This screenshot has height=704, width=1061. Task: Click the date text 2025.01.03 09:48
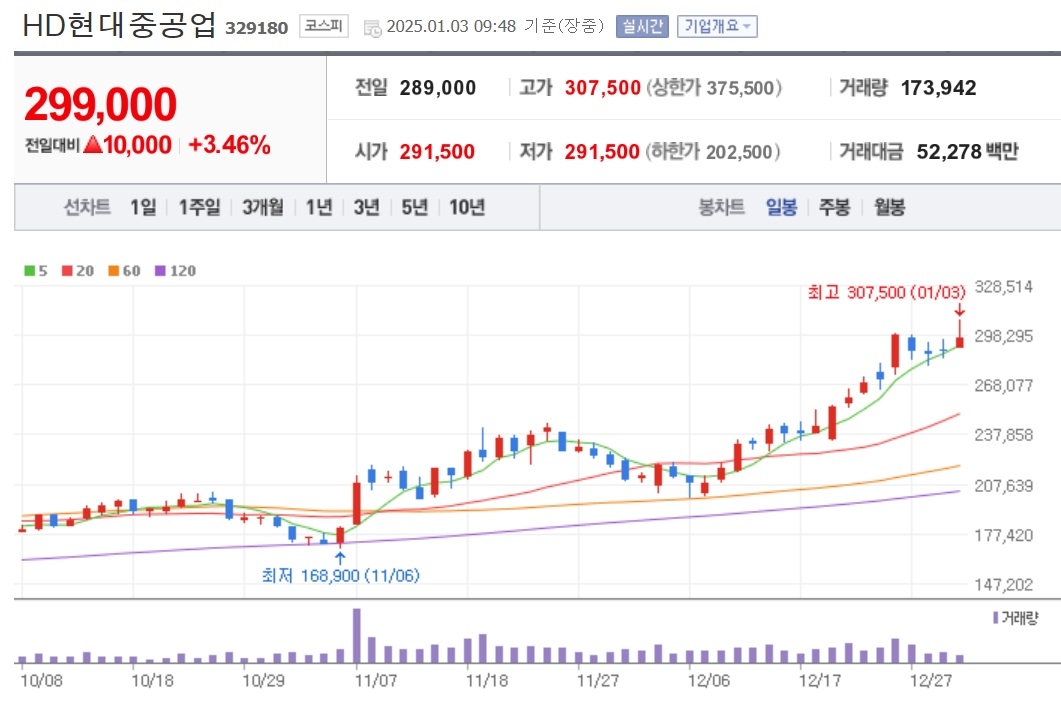[x=451, y=26]
